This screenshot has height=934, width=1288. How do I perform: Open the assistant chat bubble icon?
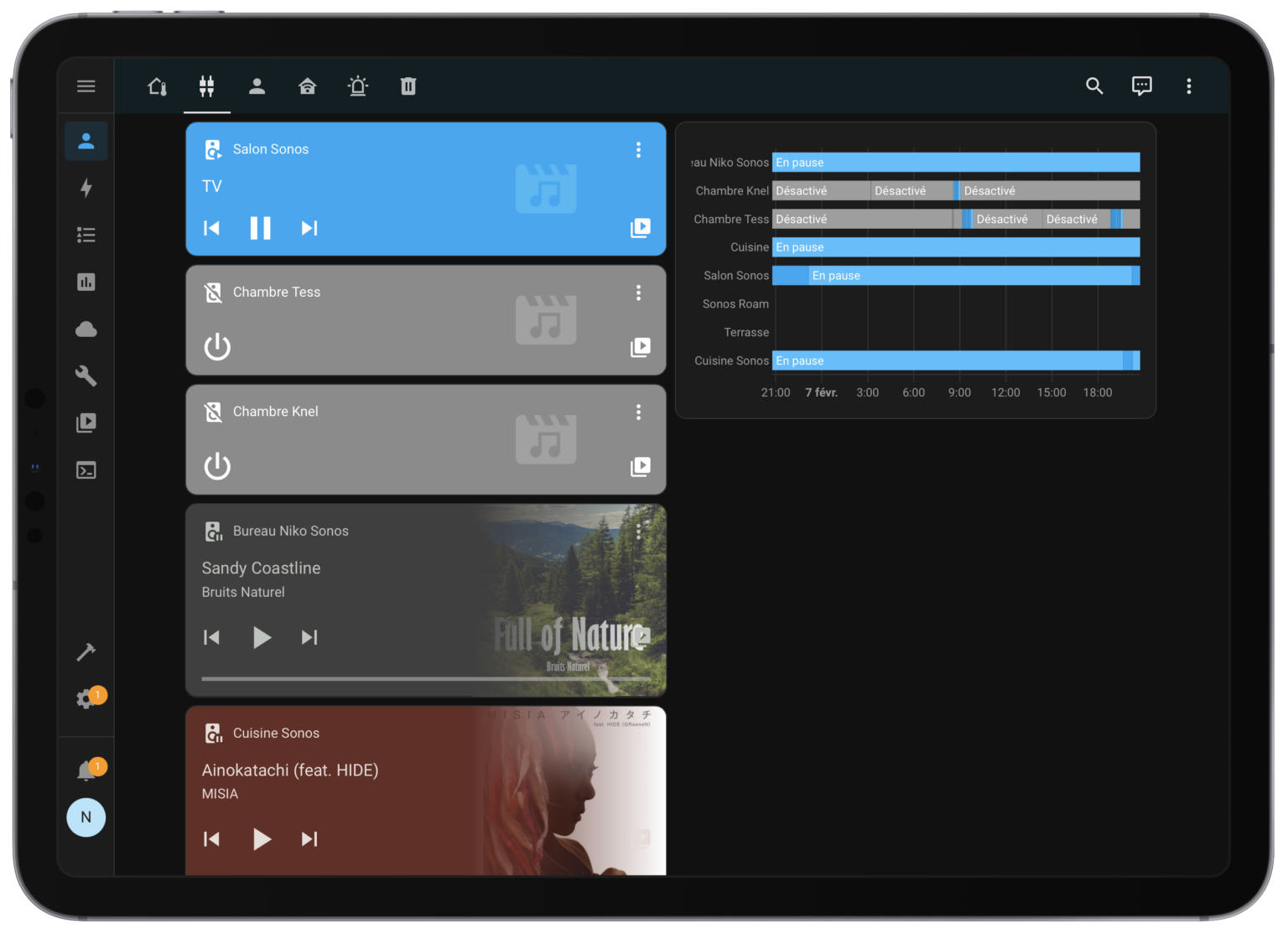pyautogui.click(x=1141, y=86)
